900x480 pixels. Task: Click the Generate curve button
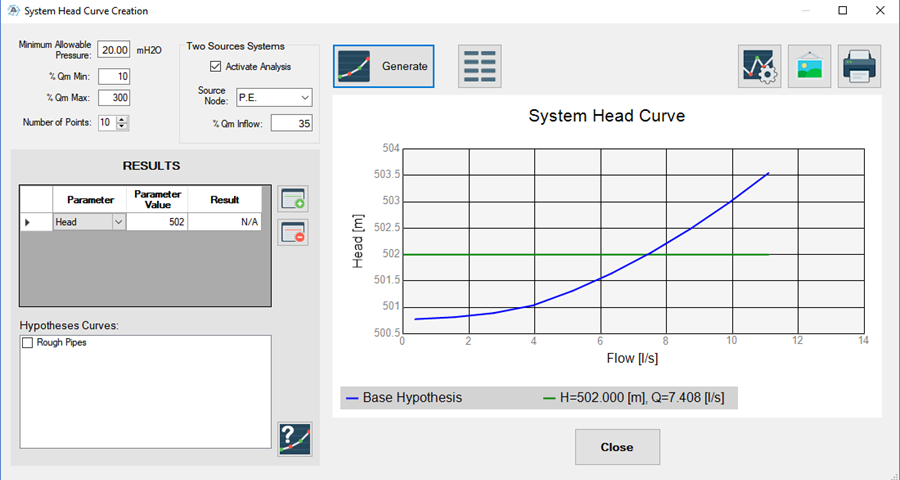(383, 66)
